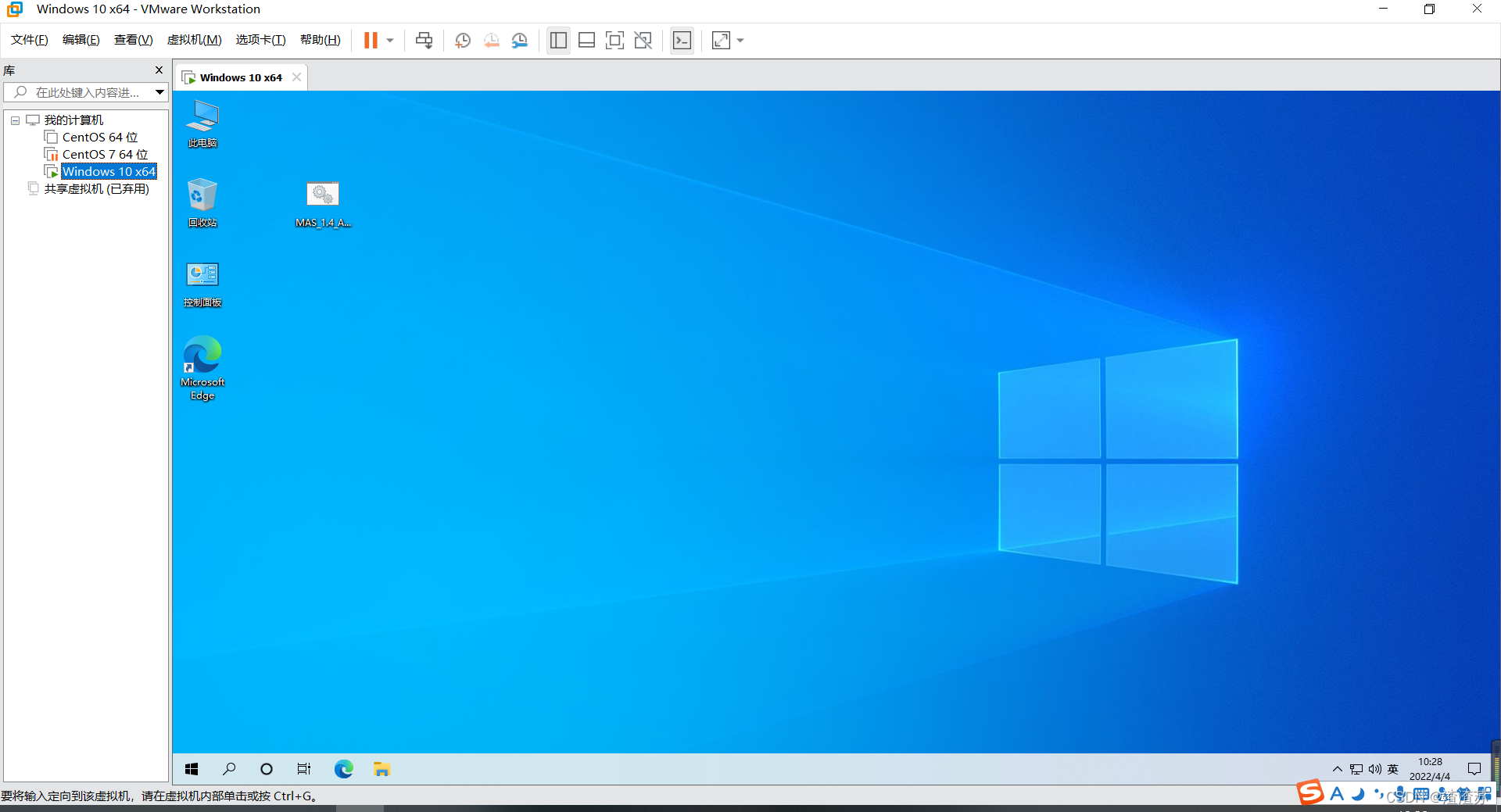This screenshot has width=1501, height=812.
Task: Switch to Unity mode
Action: (643, 41)
